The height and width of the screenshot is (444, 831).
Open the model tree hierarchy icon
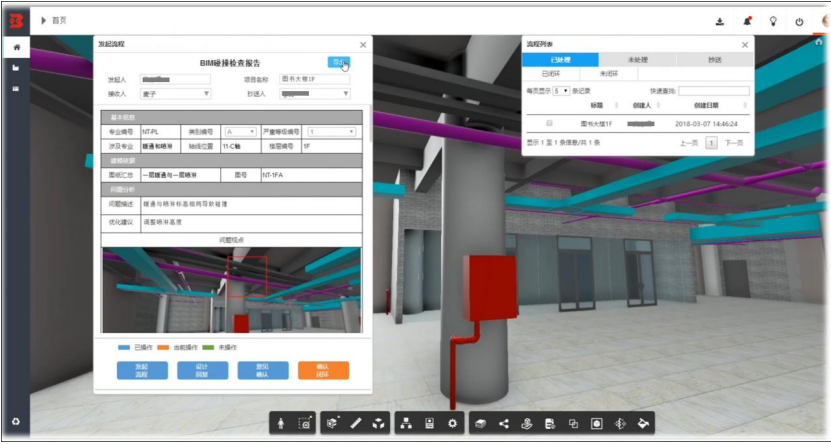[x=406, y=423]
